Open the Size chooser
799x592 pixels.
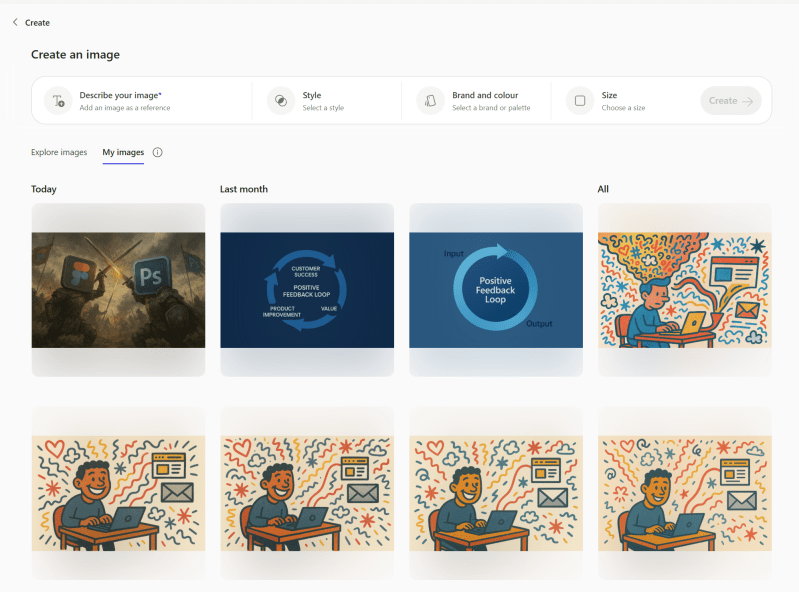point(623,101)
